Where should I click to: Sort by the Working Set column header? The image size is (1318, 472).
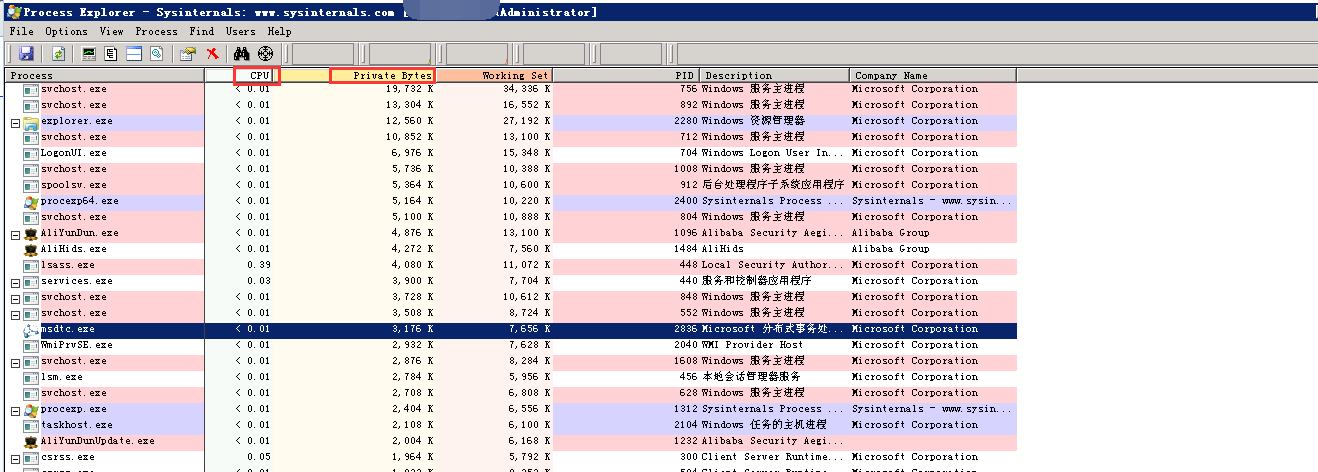click(x=494, y=75)
